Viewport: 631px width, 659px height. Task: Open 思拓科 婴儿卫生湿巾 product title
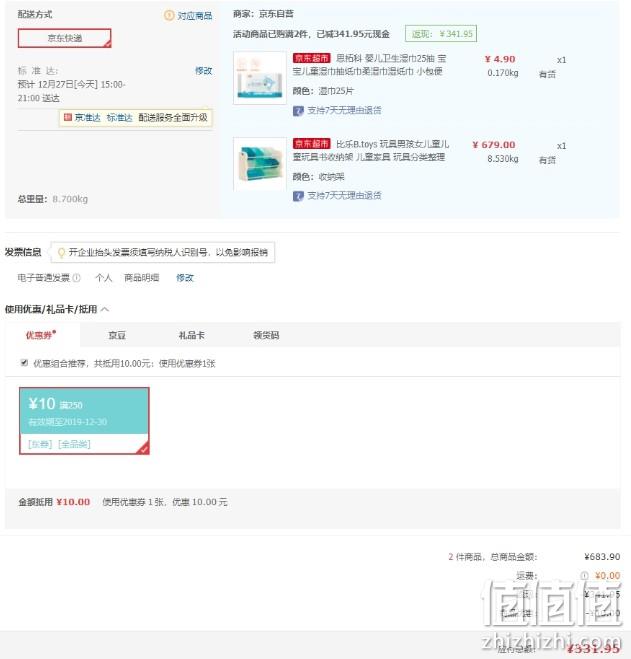[369, 65]
